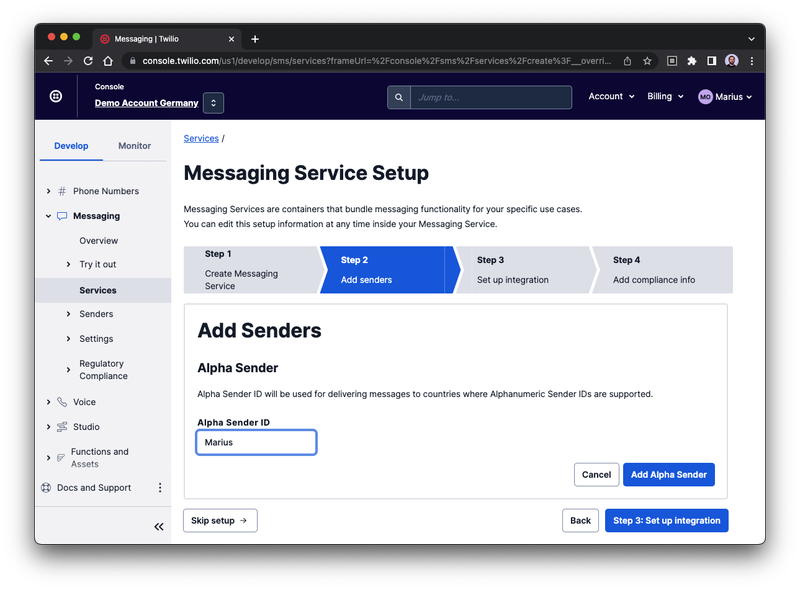Click the Messaging speech bubble icon
Screen dimensions: 800x590
click(x=62, y=215)
